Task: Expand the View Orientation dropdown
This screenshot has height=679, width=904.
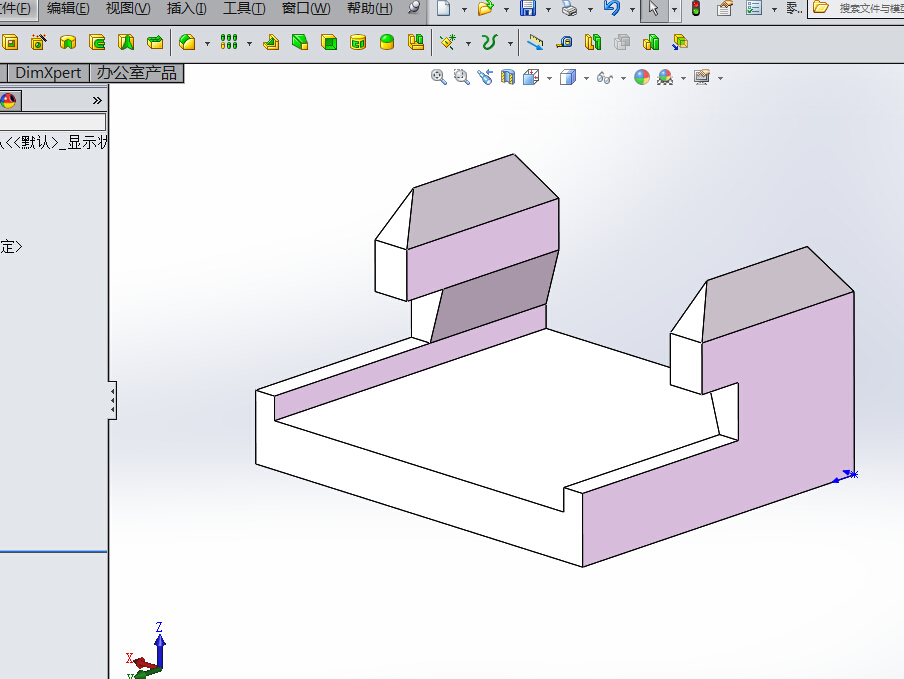Action: 548,77
